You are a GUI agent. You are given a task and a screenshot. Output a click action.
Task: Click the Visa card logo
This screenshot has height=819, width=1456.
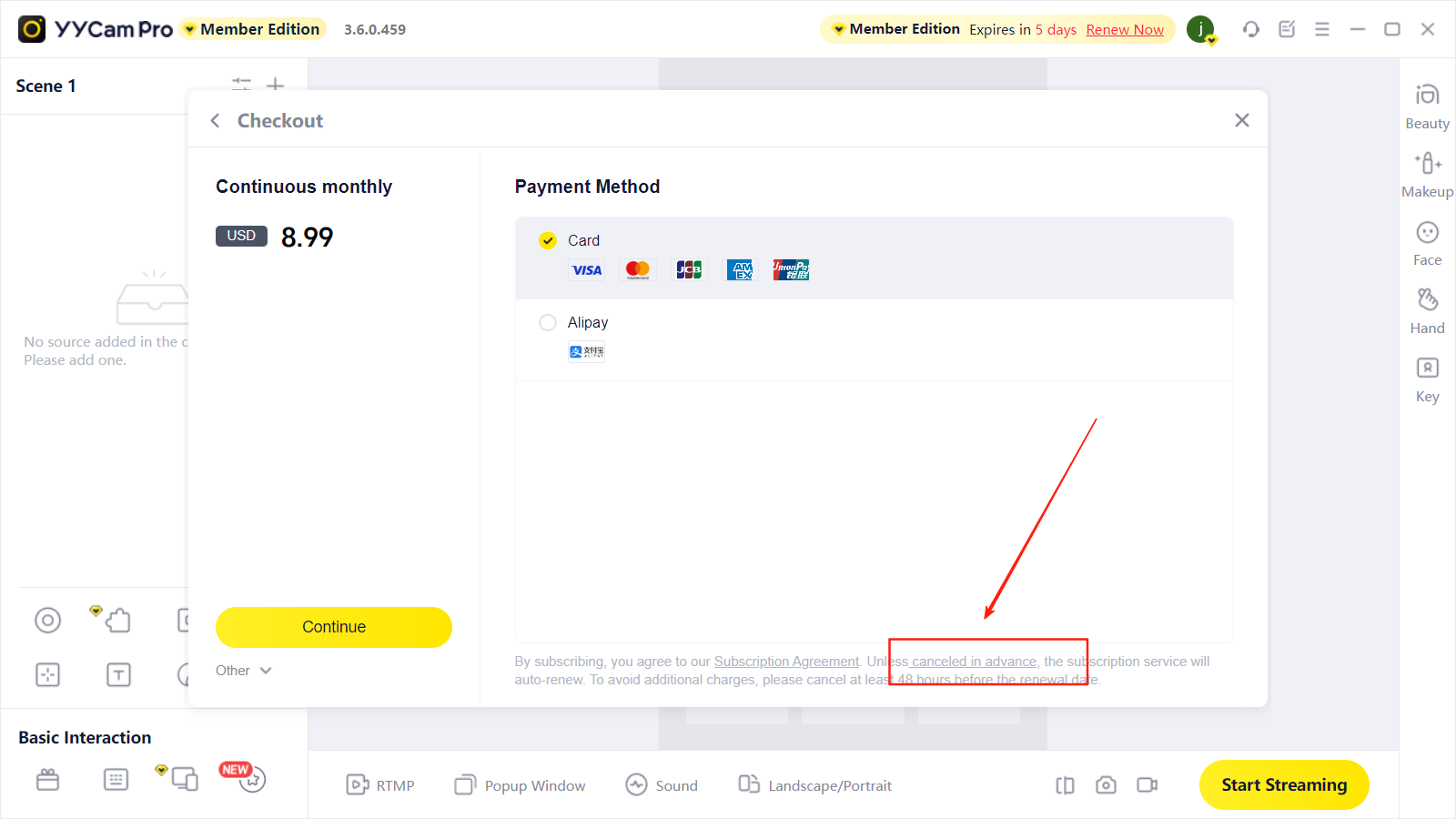point(587,270)
